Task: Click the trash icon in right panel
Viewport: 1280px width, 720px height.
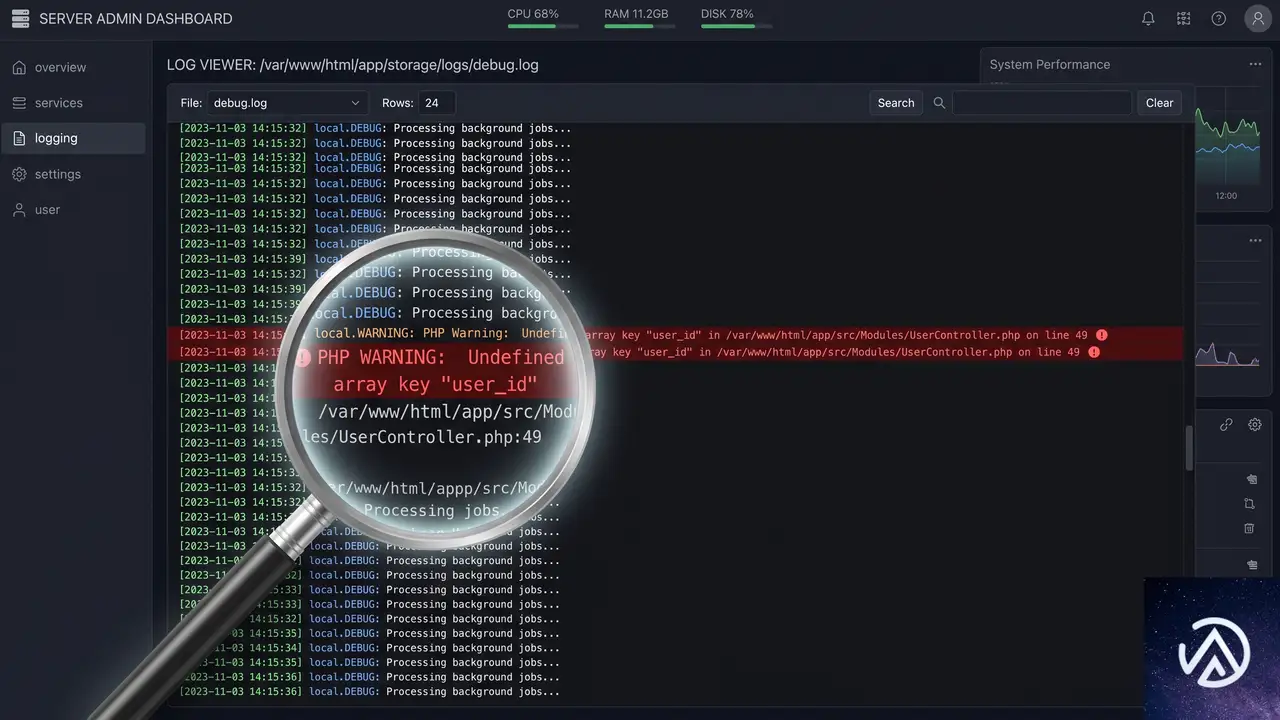Action: pos(1249,528)
